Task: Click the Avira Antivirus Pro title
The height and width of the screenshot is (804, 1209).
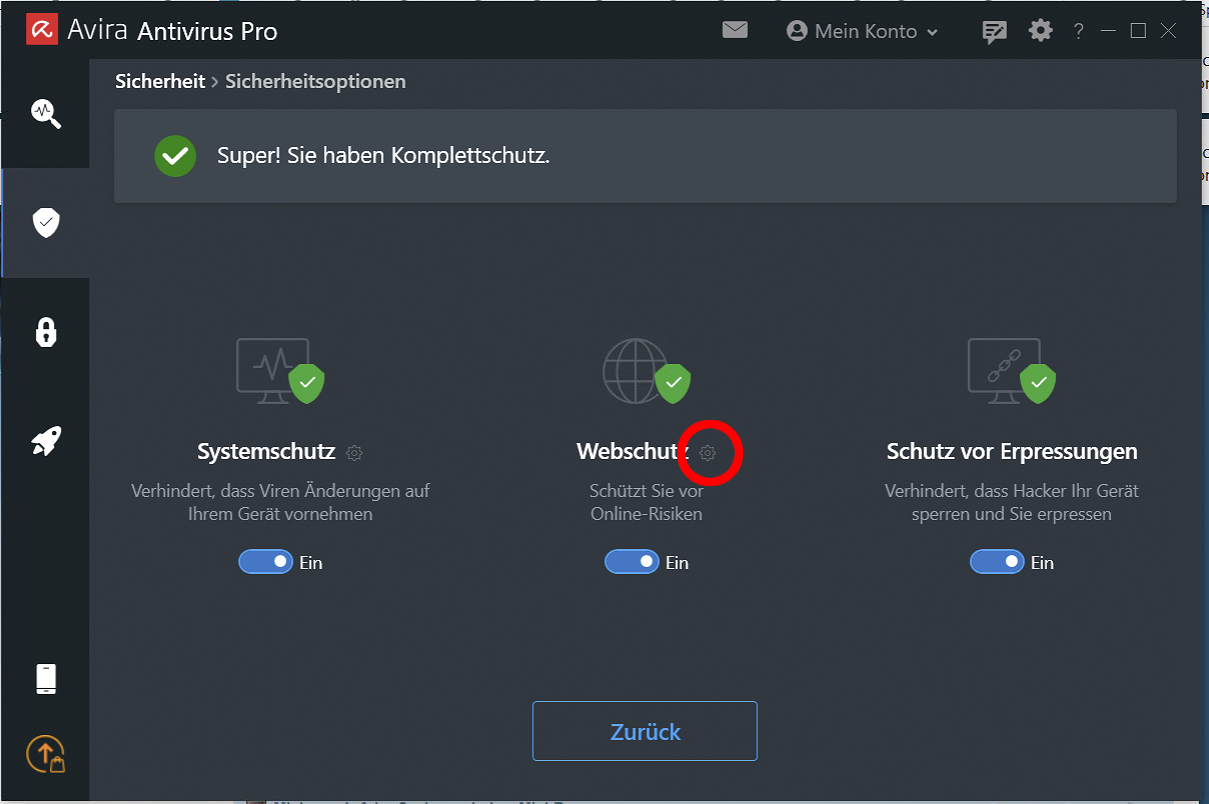Action: 172,31
